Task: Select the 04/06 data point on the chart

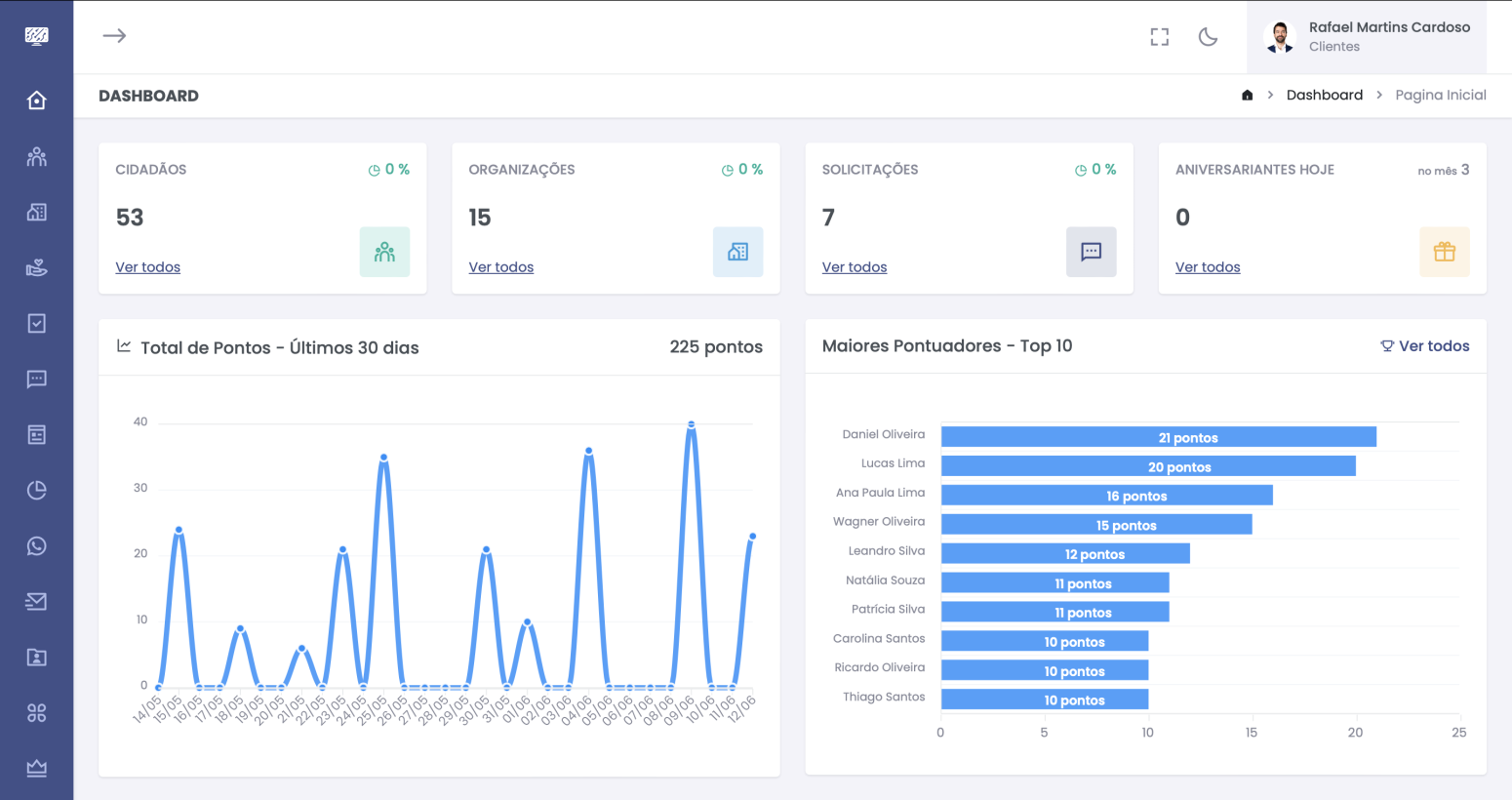Action: 588,451
